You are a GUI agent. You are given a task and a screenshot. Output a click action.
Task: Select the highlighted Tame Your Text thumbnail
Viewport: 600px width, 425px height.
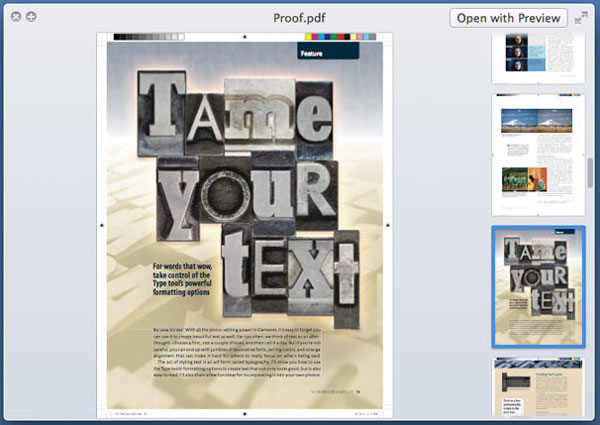(x=538, y=287)
